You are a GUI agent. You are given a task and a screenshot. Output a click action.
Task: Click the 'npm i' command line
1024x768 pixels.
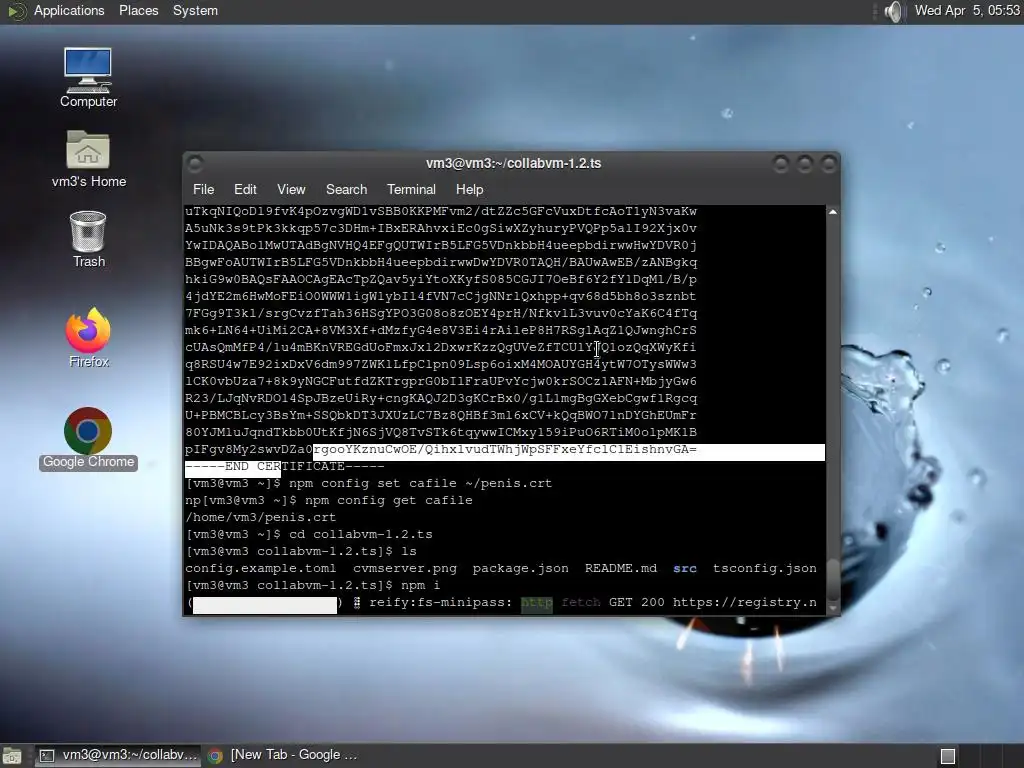(313, 585)
